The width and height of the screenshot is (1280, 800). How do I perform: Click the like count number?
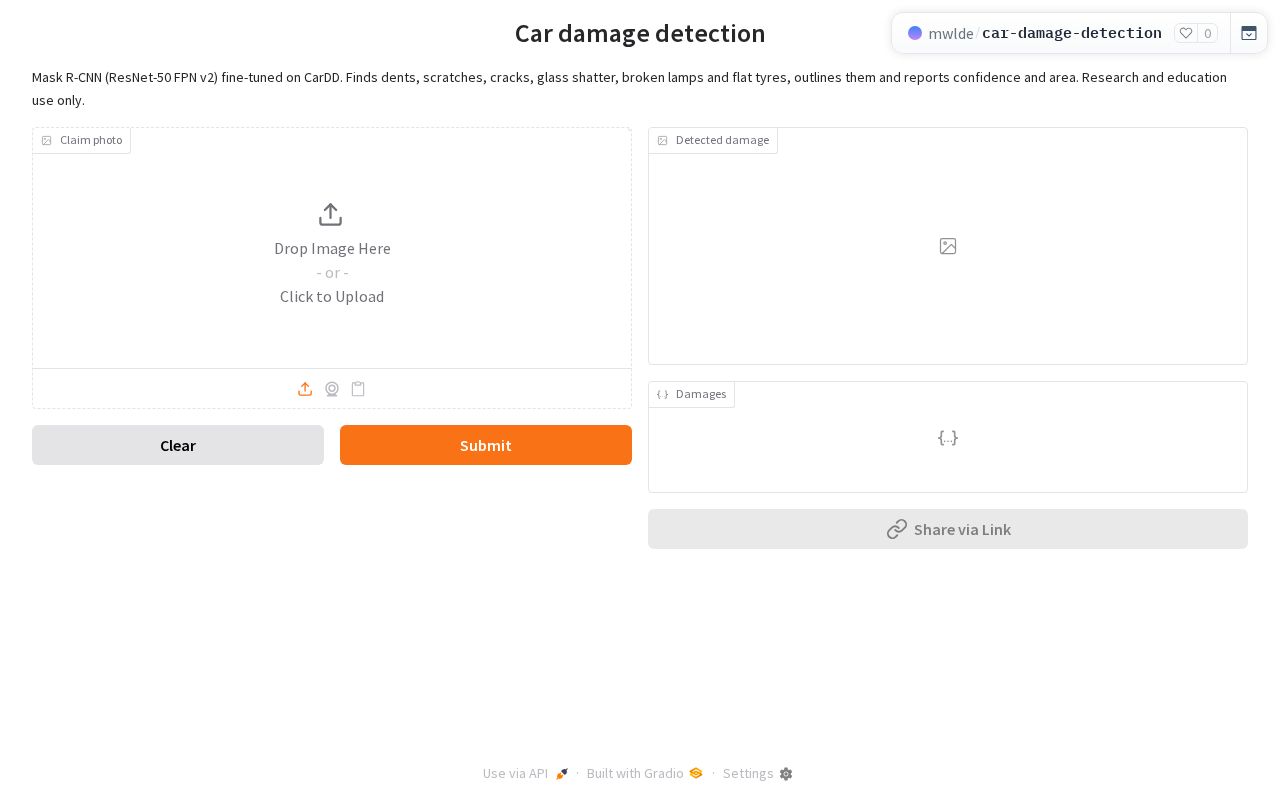[x=1208, y=33]
